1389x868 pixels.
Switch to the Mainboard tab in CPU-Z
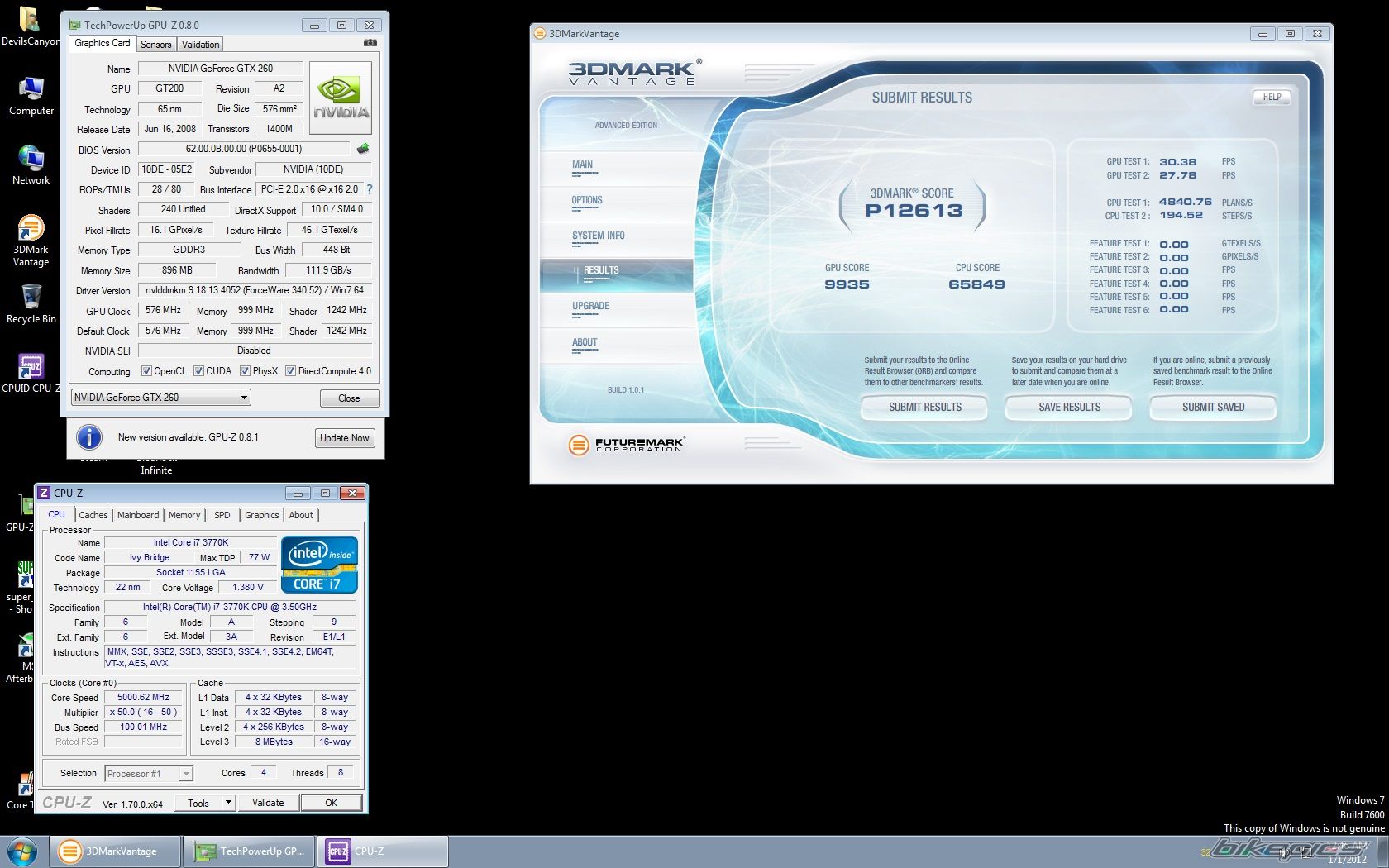138,515
